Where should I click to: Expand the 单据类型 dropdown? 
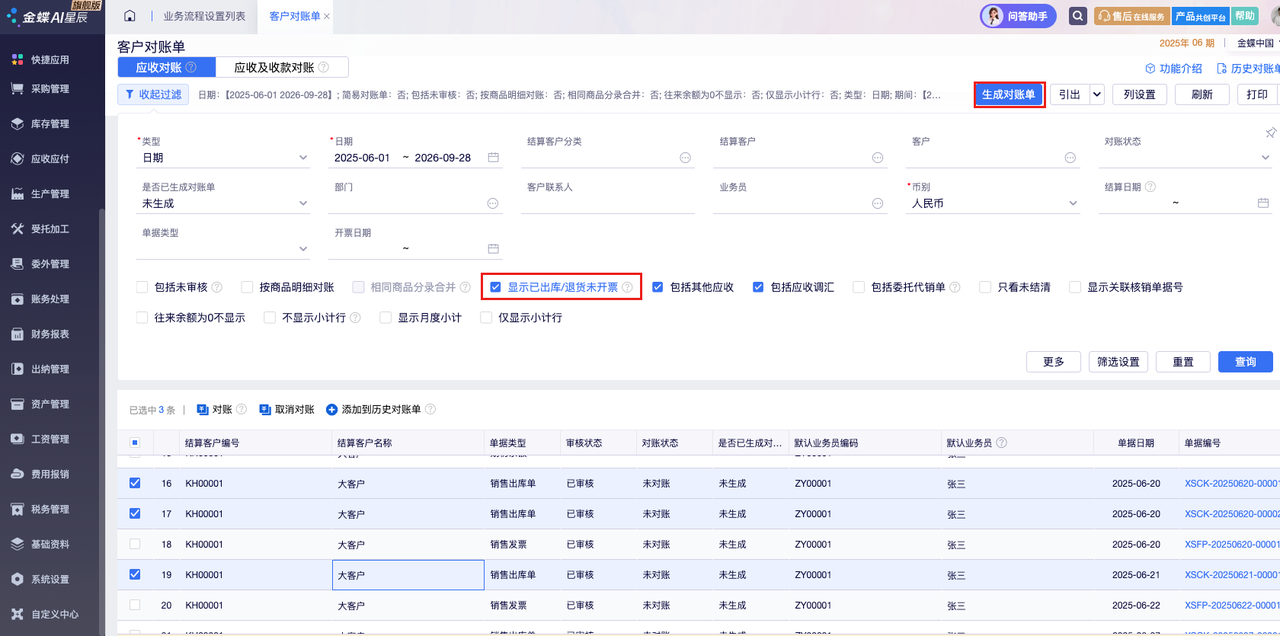tap(304, 249)
